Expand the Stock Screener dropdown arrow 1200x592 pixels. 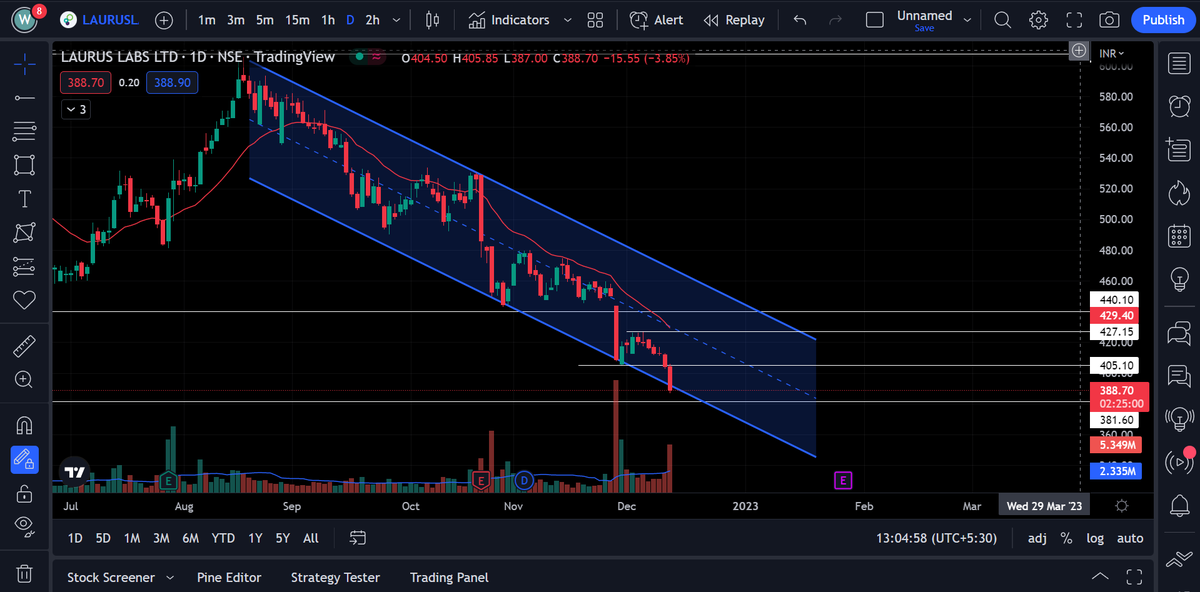pyautogui.click(x=170, y=577)
